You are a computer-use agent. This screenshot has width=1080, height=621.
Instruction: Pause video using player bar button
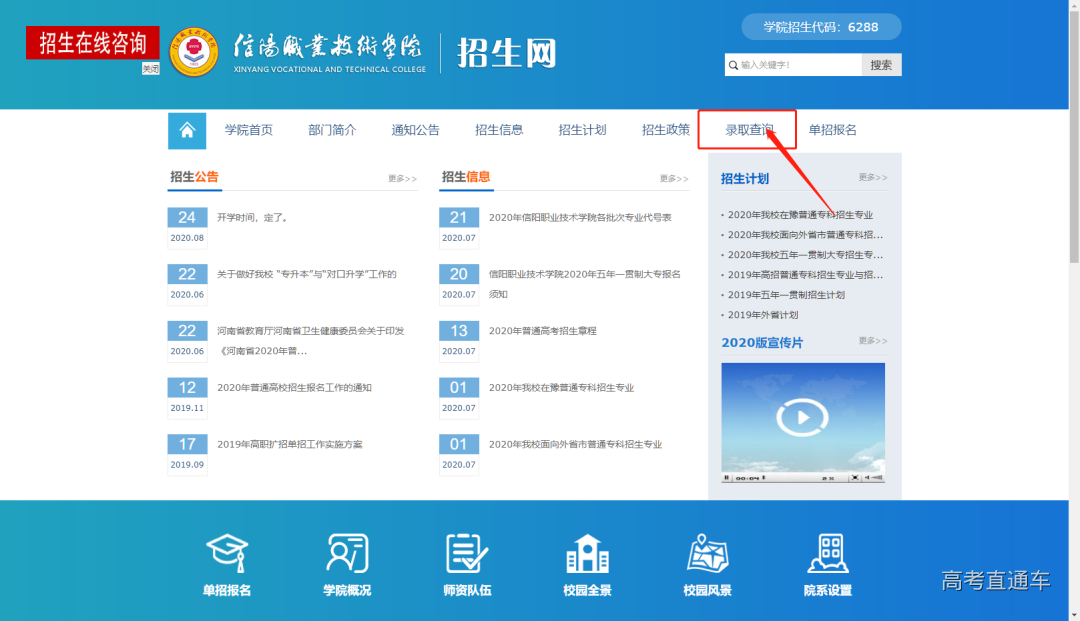click(x=727, y=479)
